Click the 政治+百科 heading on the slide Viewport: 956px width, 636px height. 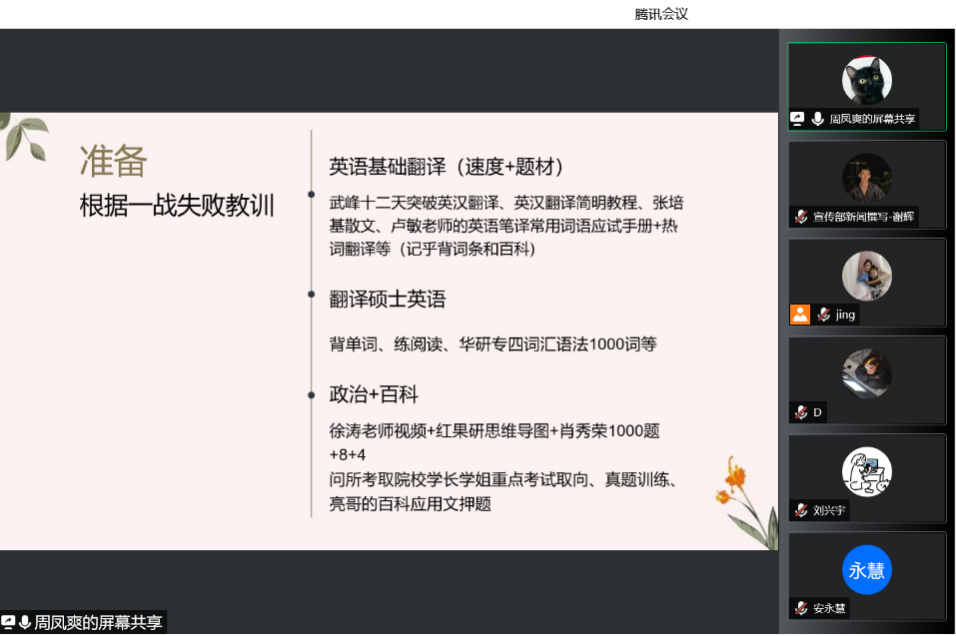click(373, 394)
